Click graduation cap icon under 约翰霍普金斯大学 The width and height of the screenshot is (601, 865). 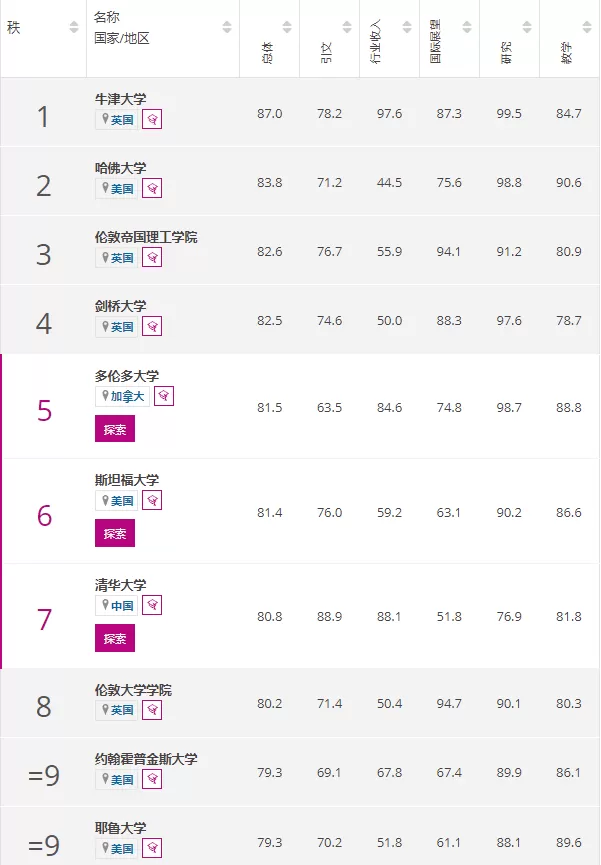click(x=152, y=779)
